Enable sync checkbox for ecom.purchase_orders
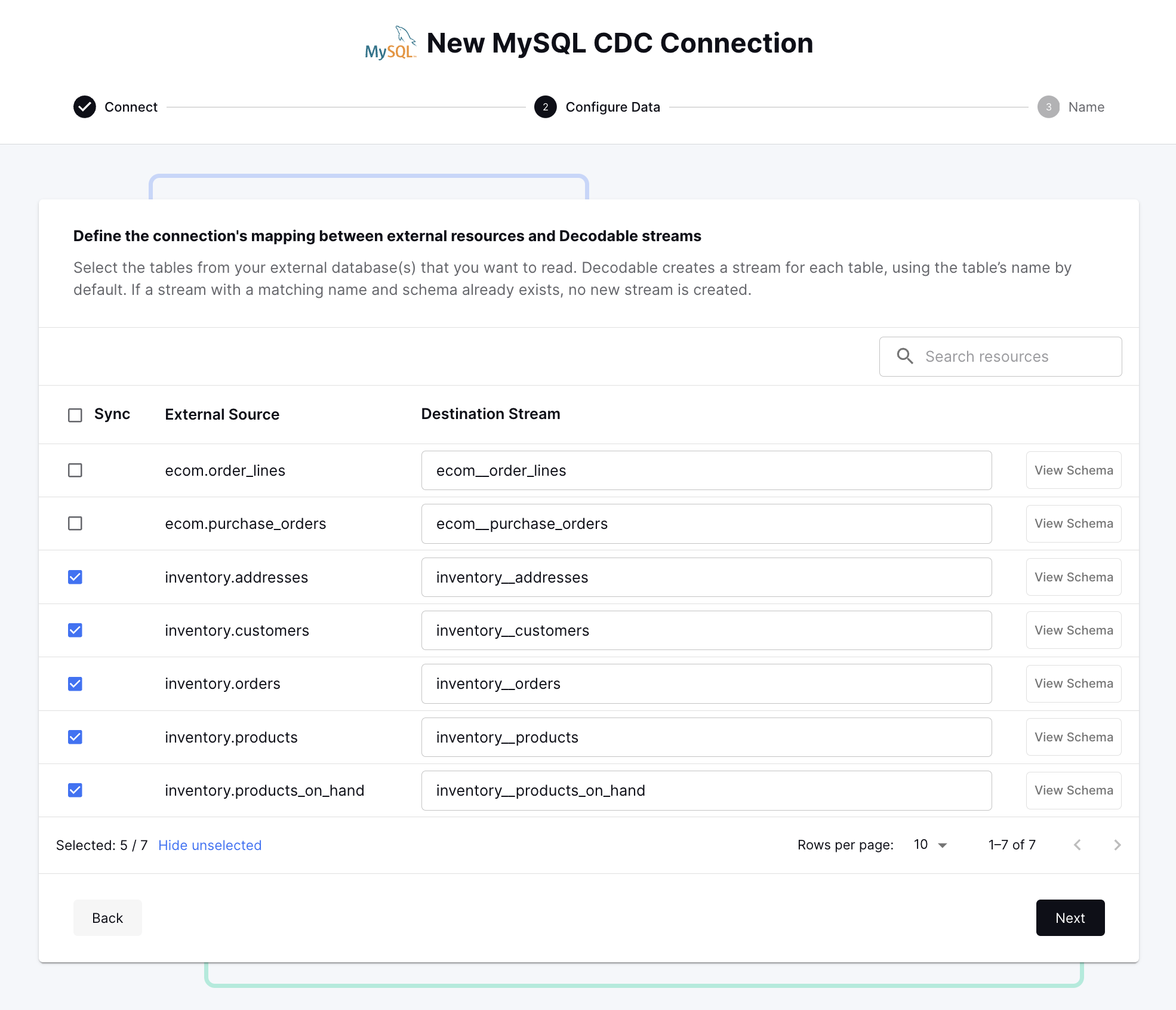Viewport: 1176px width, 1010px height. click(x=75, y=524)
